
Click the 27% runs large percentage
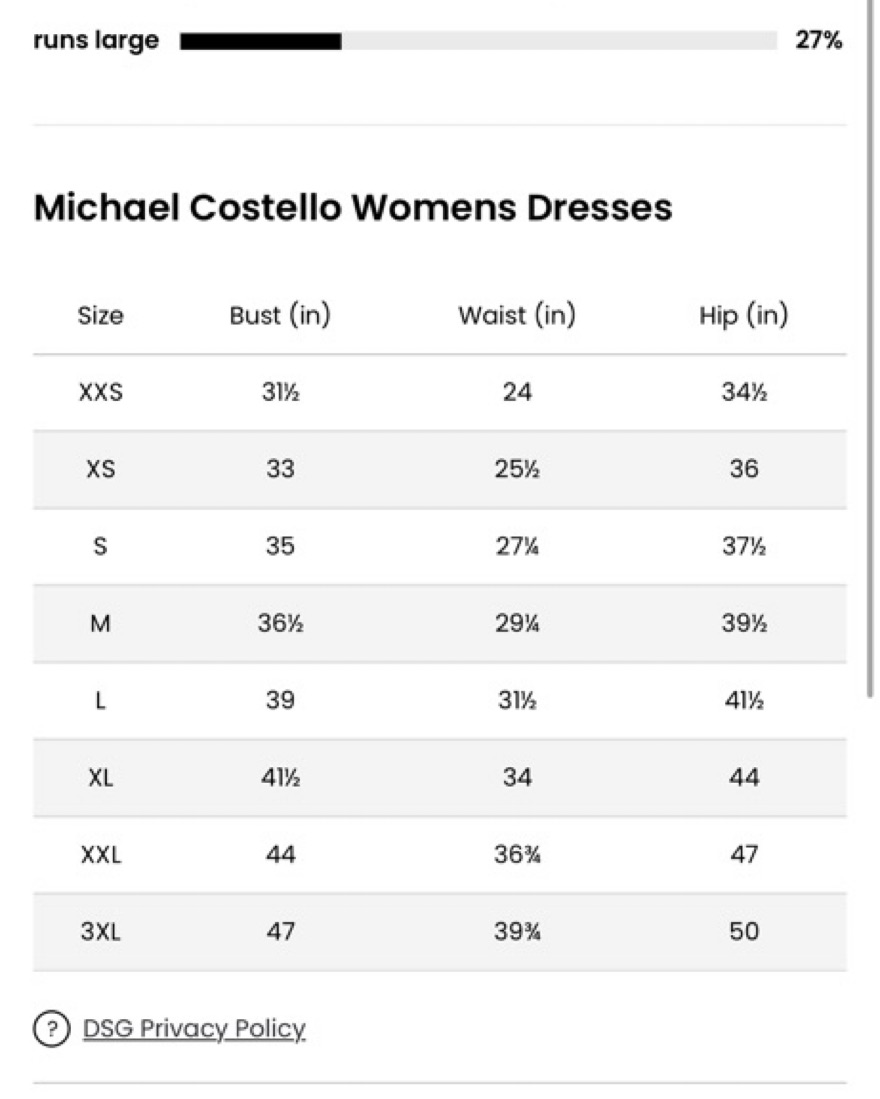tap(818, 41)
